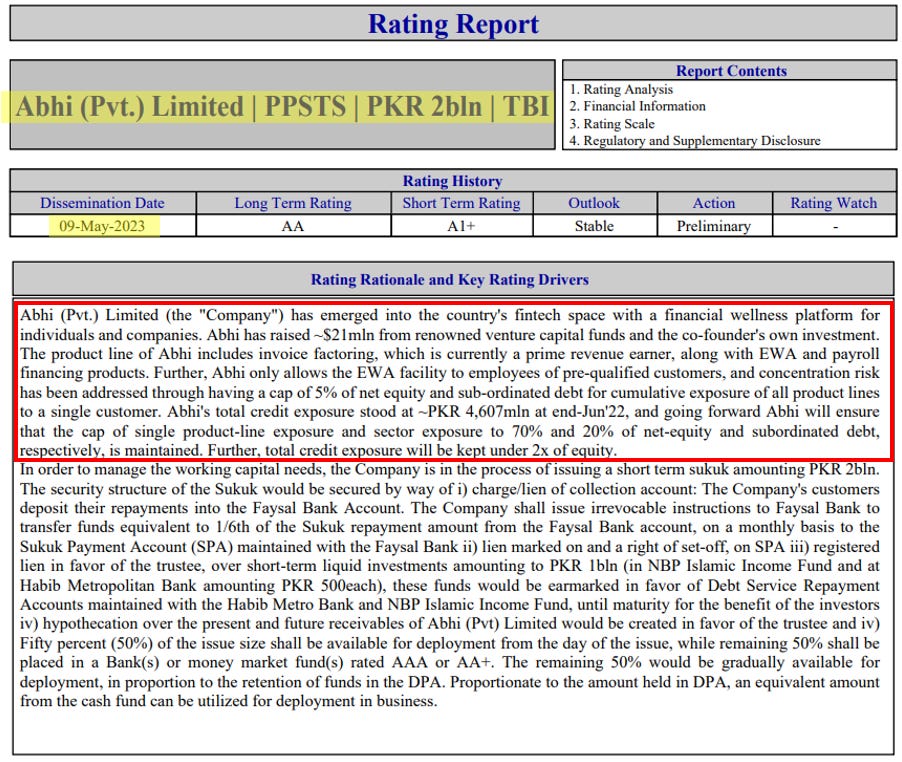Select the Stable outlook cell
Viewport: 902px width, 762px height.
tap(594, 226)
